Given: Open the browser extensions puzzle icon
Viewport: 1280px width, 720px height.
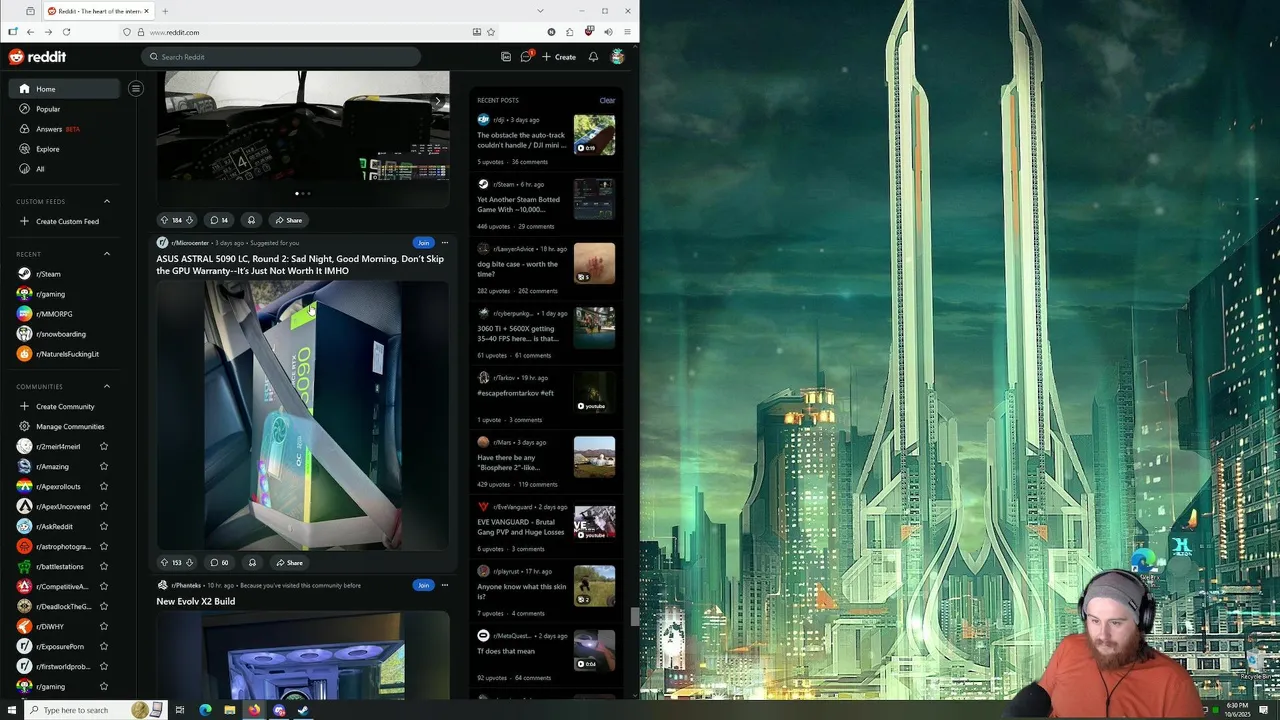Looking at the screenshot, I should tap(570, 32).
